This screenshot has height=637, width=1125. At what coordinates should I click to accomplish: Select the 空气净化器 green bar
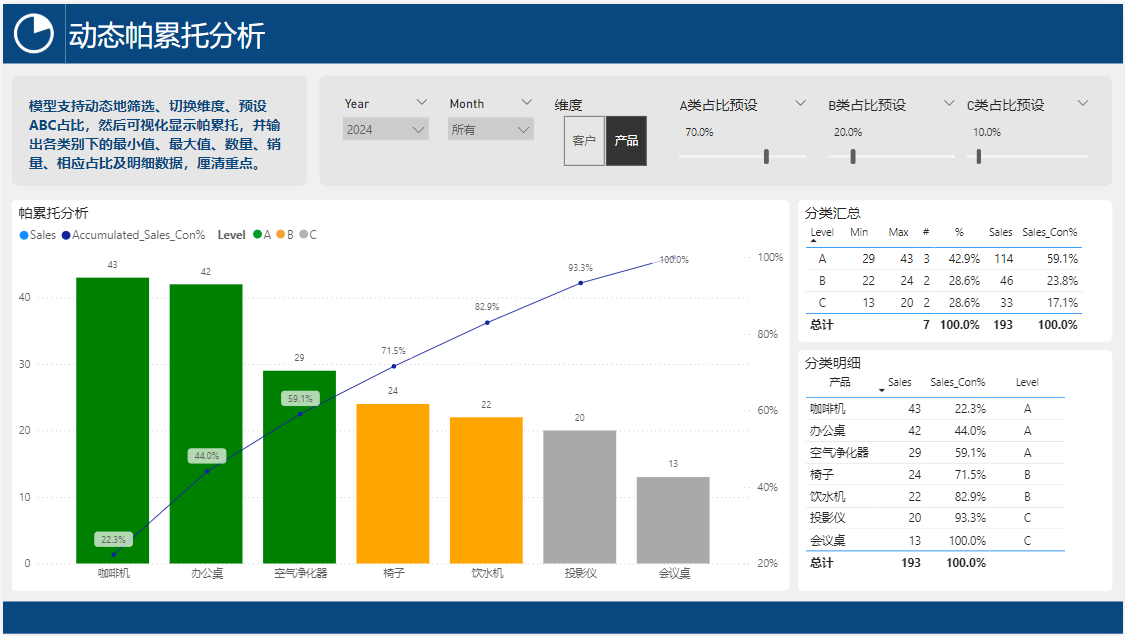pos(299,467)
